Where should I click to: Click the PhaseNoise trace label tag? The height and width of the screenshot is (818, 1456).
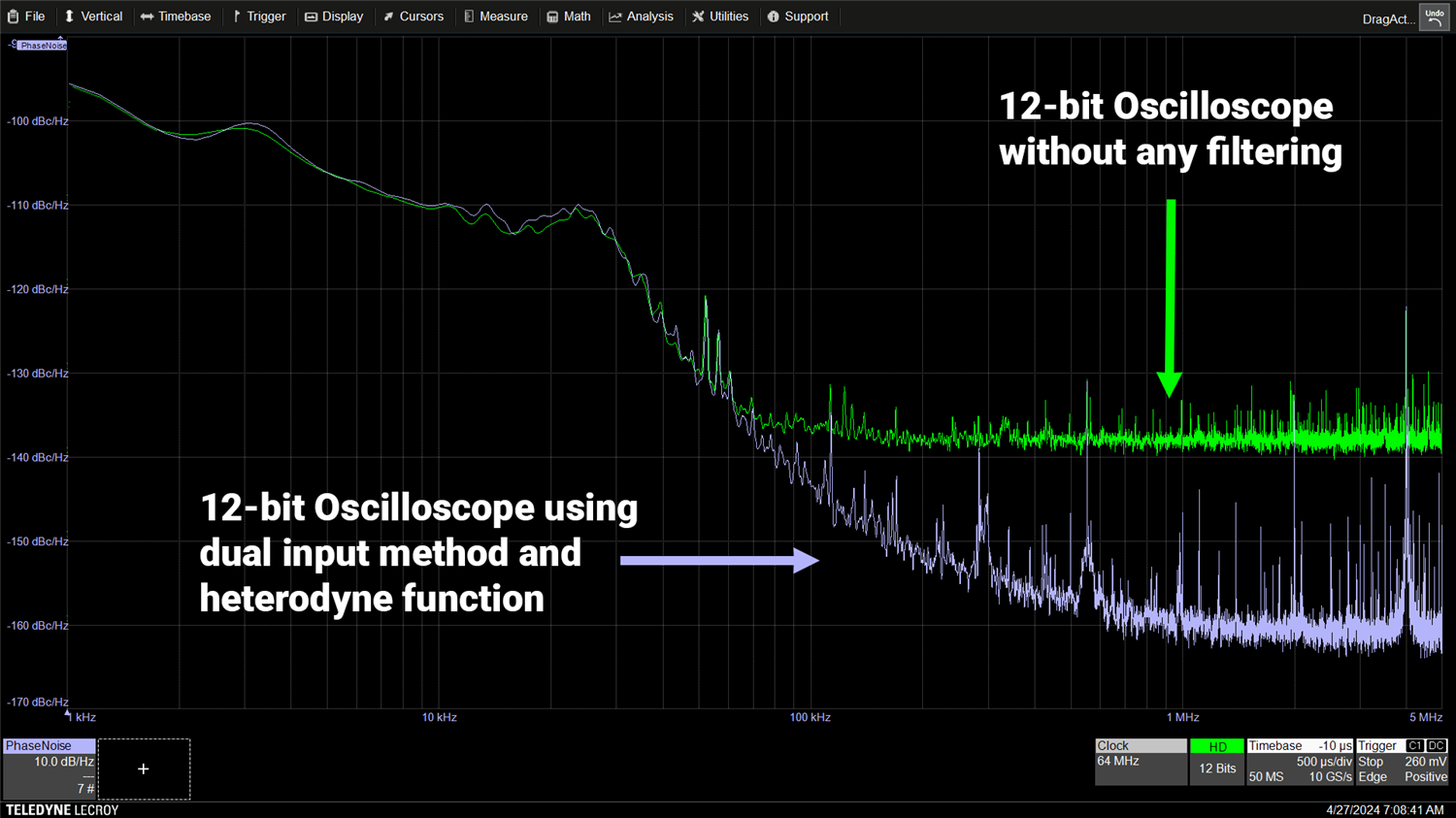tap(43, 46)
